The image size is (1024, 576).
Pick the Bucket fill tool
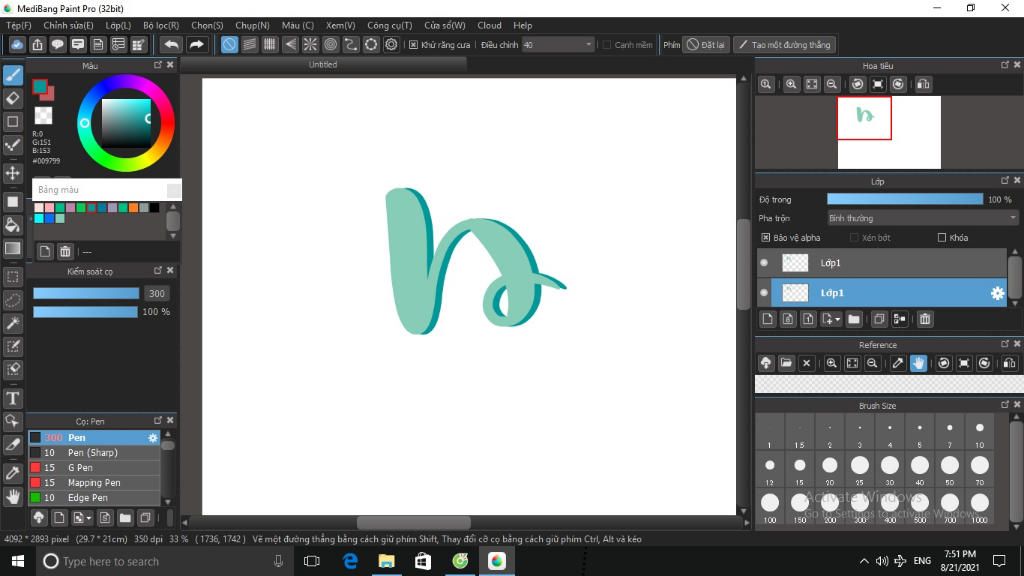pyautogui.click(x=12, y=225)
